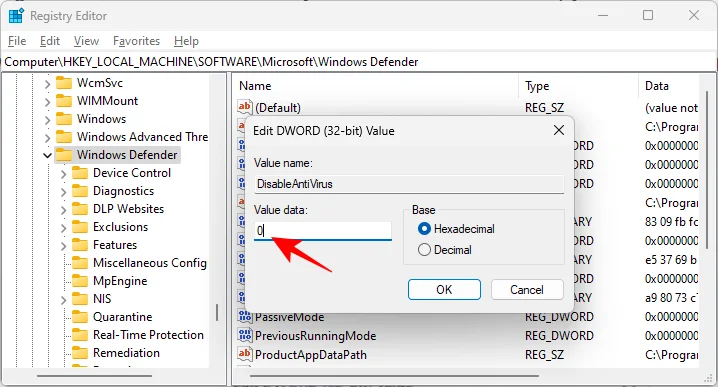718x387 pixels.
Task: Expand the Features subkey
Action: click(x=64, y=245)
